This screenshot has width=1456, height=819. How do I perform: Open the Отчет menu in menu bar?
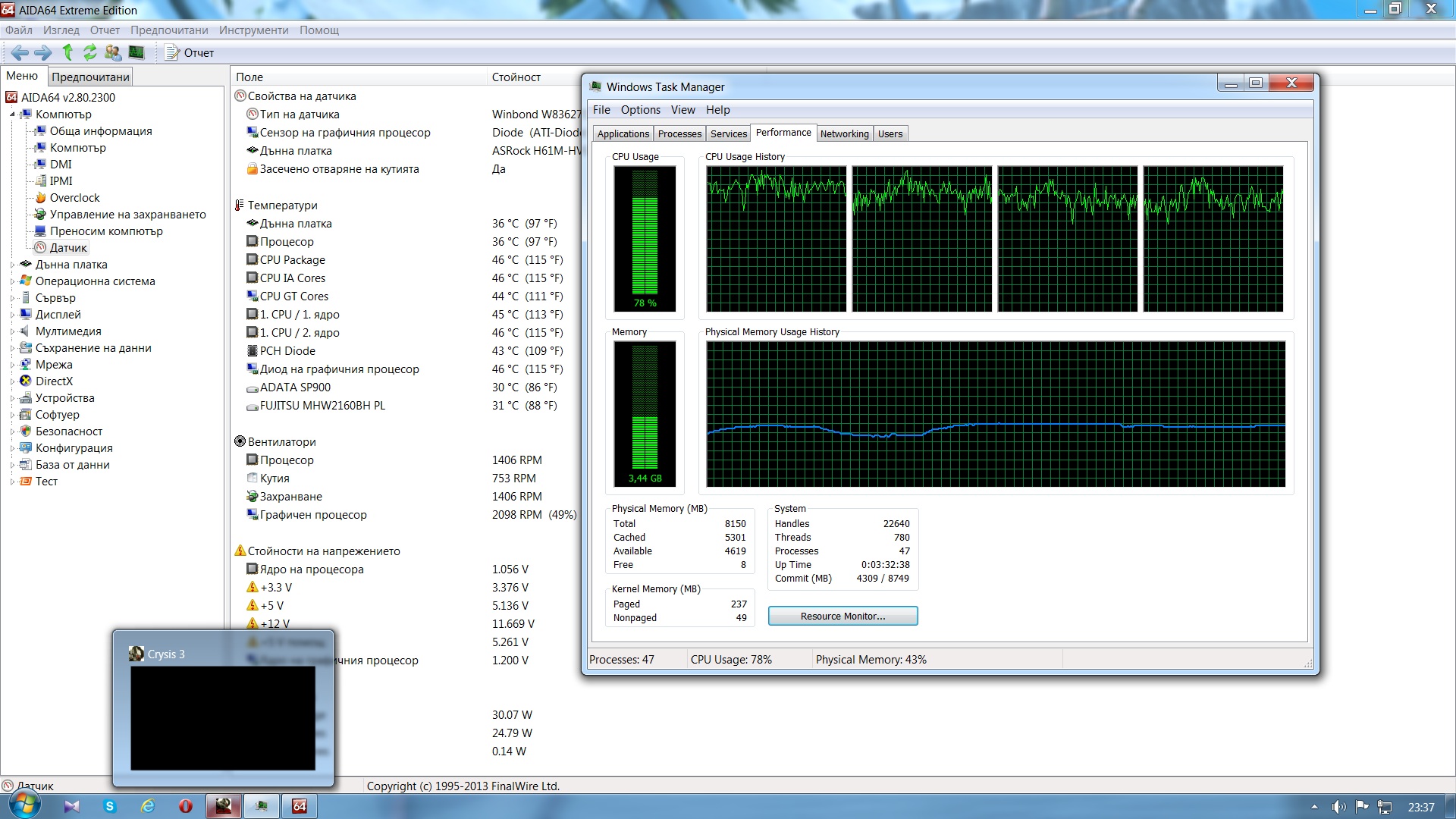[x=105, y=30]
